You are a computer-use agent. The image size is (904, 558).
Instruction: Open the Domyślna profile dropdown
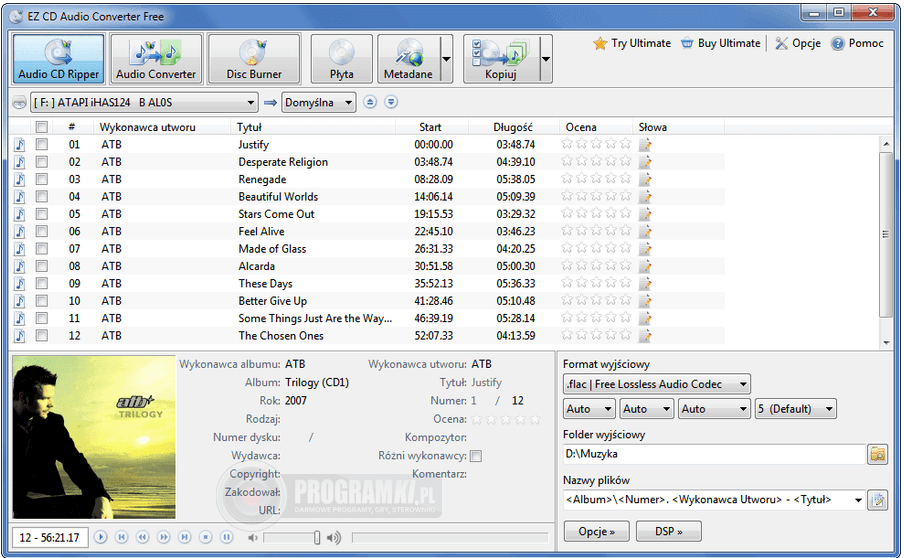coord(318,103)
